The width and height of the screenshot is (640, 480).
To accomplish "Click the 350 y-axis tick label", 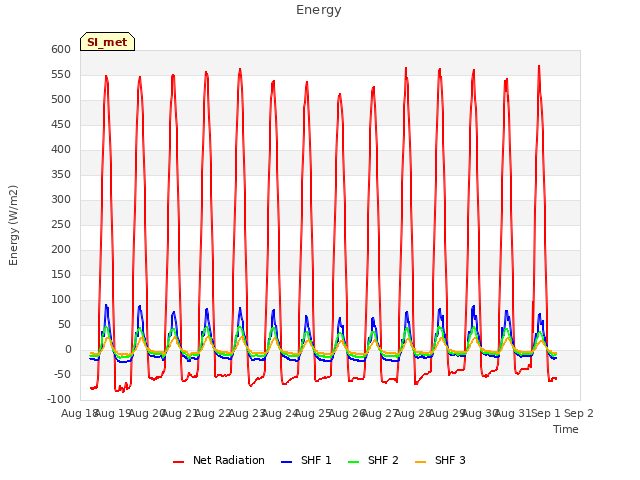I will click(61, 174).
